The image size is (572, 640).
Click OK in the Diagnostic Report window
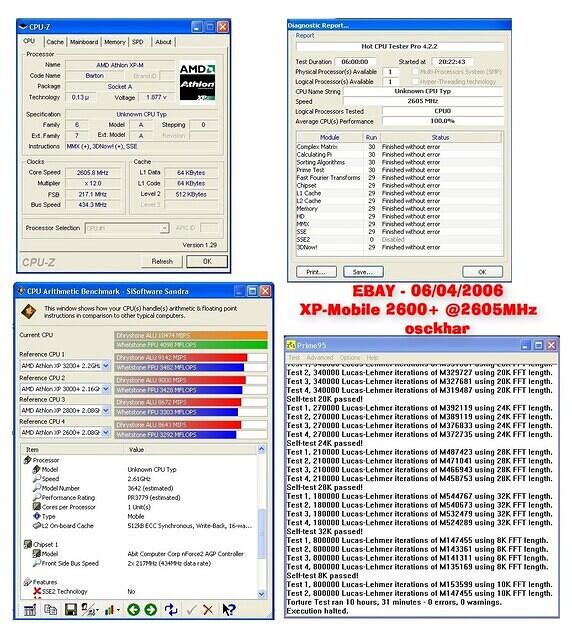(482, 272)
